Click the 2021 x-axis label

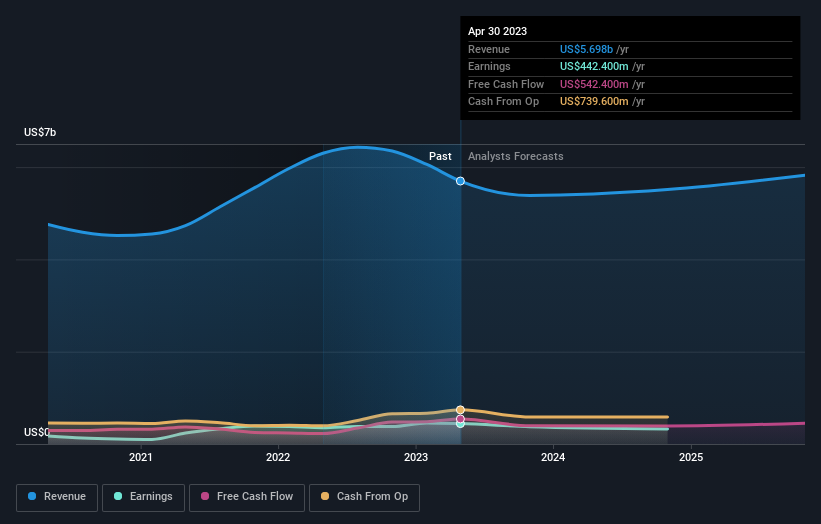pyautogui.click(x=140, y=458)
